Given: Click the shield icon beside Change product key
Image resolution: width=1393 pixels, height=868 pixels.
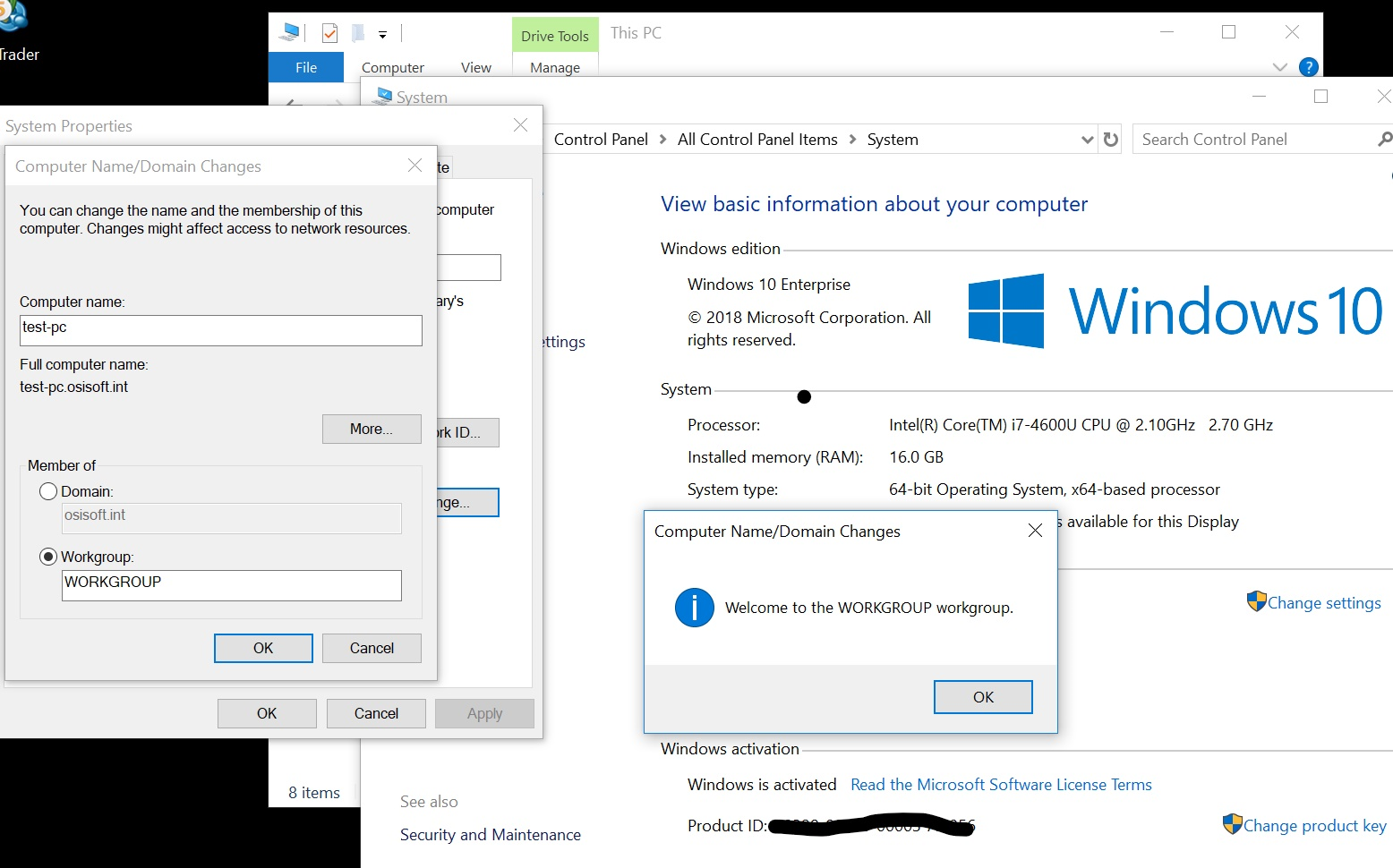Looking at the screenshot, I should tap(1232, 824).
